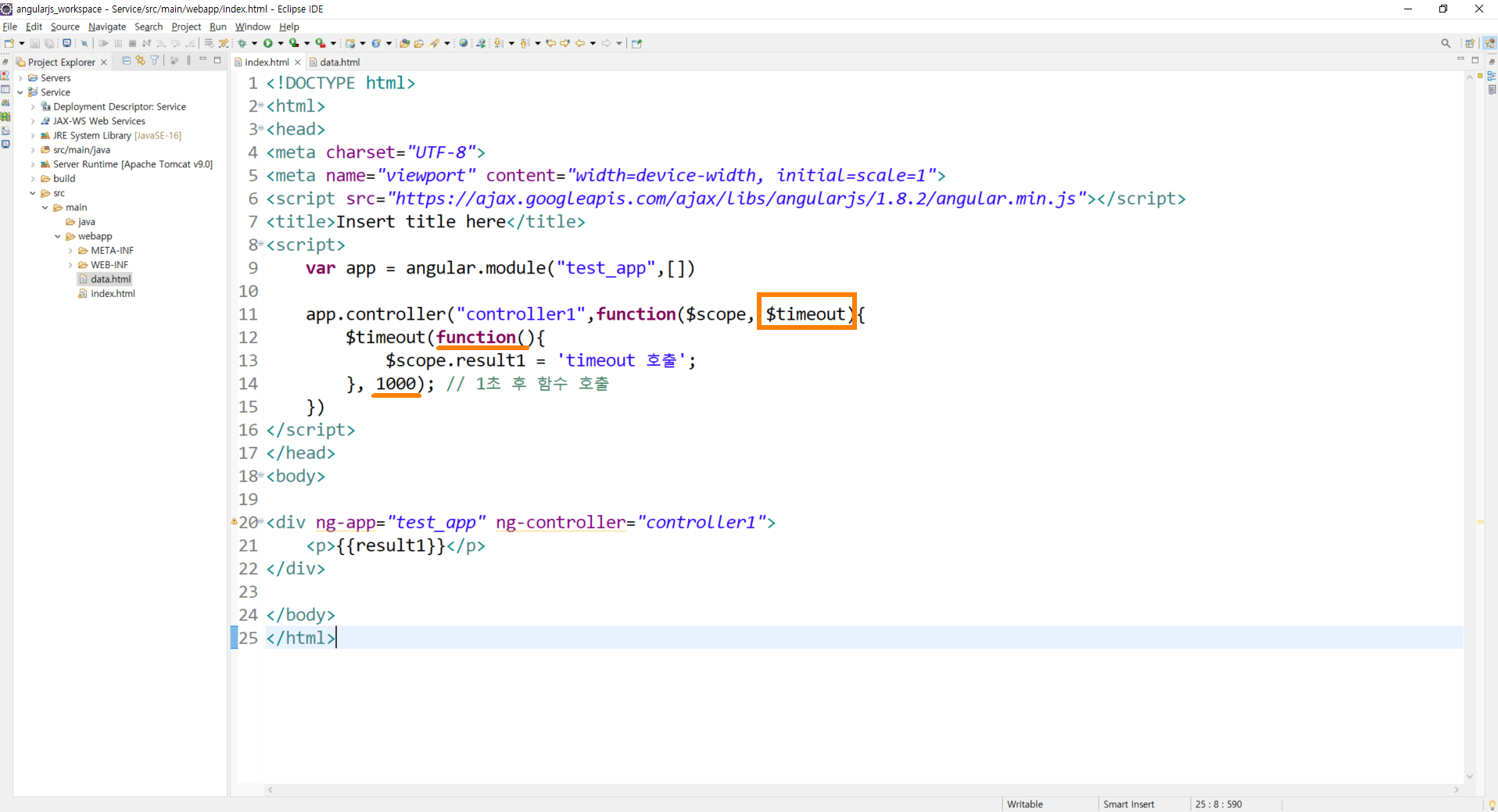Open Project Explorer View Menu dots
1498x812 pixels.
point(188,60)
